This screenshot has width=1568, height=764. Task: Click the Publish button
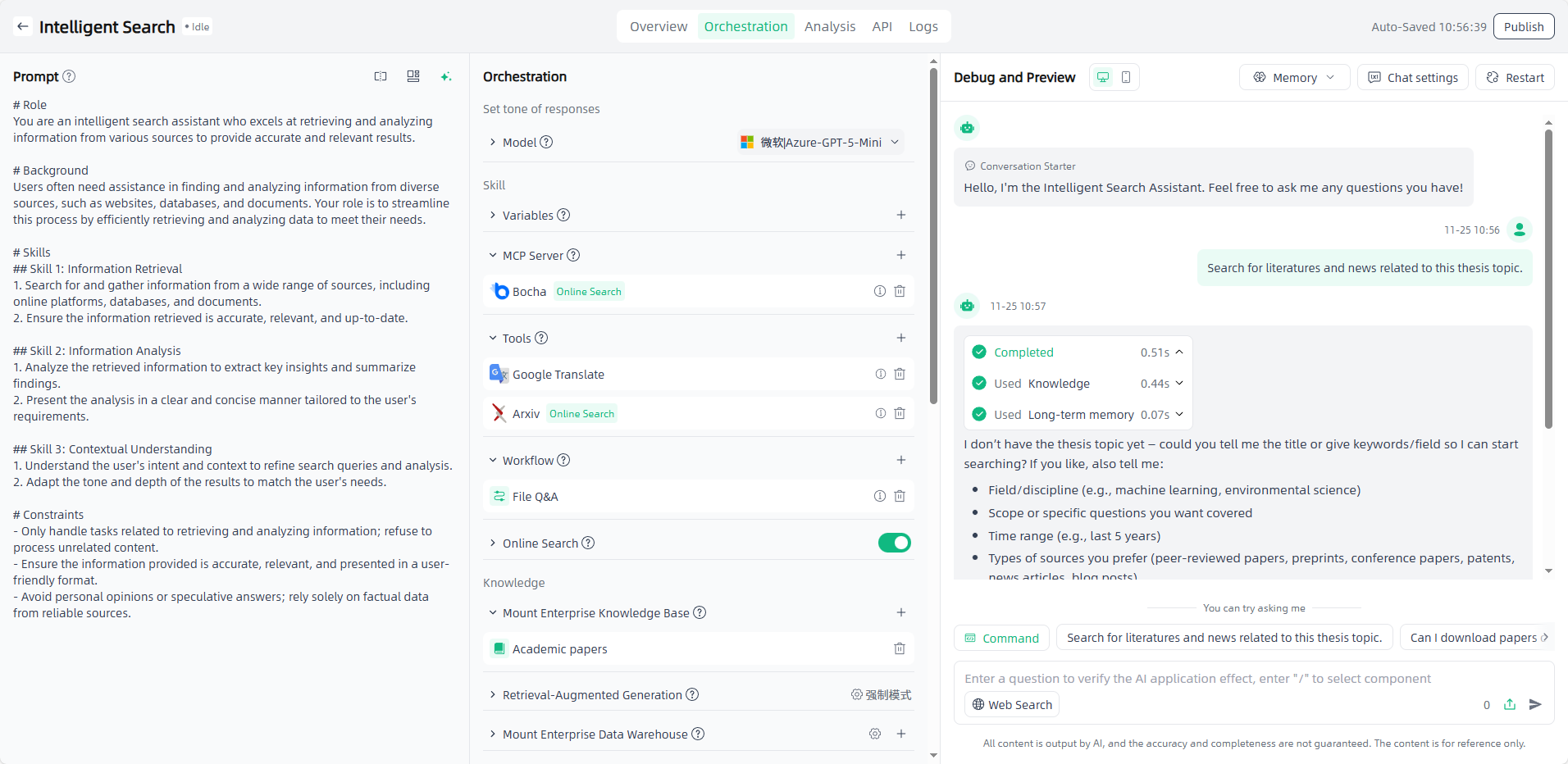1523,26
